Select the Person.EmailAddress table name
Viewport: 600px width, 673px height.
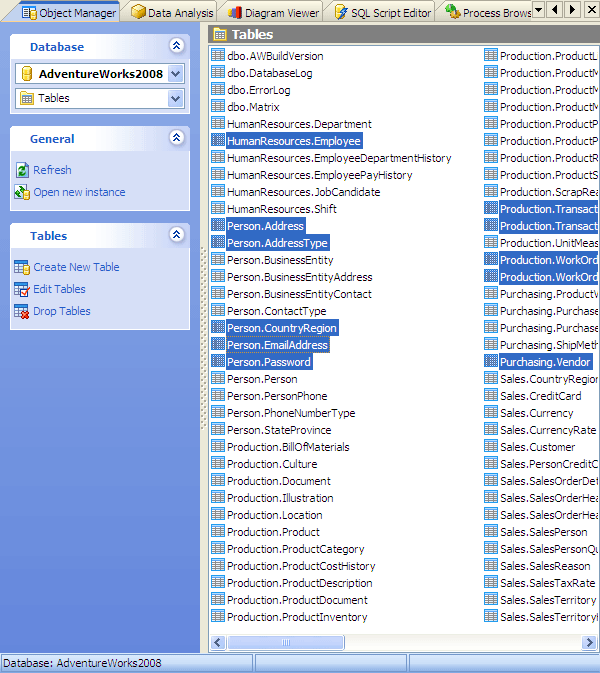tap(277, 345)
